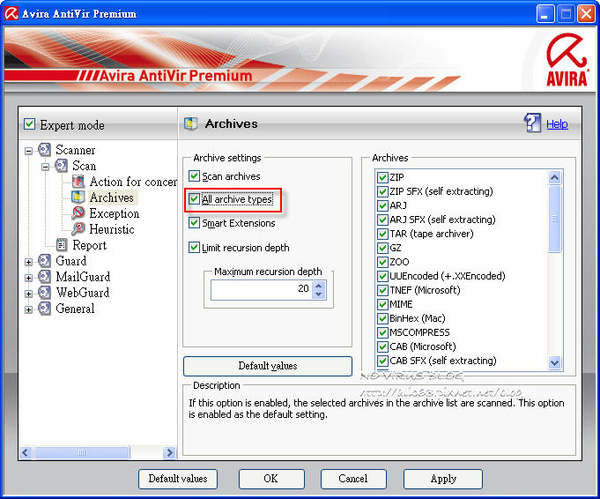Click archives list scroll up arrow
This screenshot has width=600, height=499.
coord(554,177)
